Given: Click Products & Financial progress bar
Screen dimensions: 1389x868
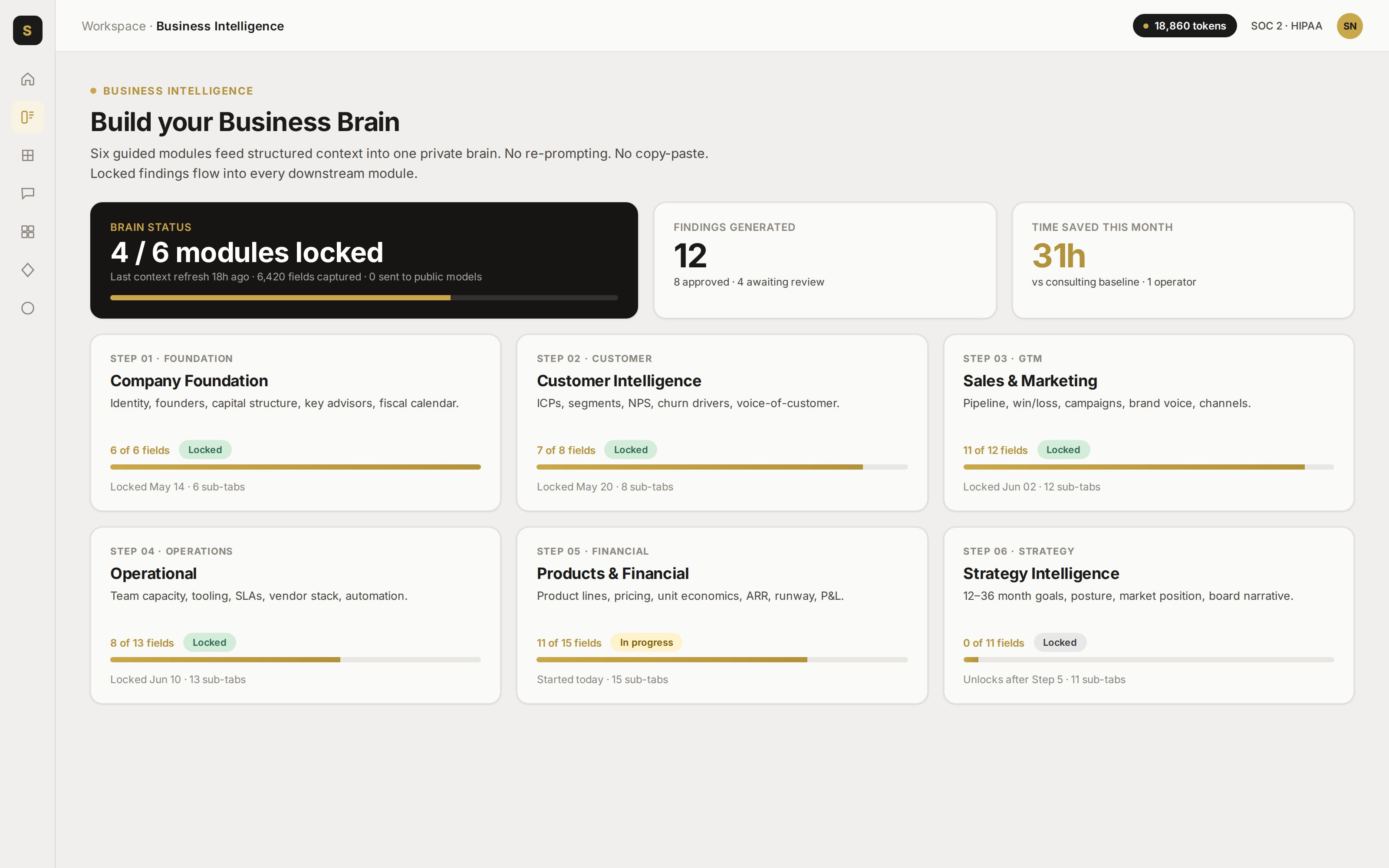Looking at the screenshot, I should point(722,660).
